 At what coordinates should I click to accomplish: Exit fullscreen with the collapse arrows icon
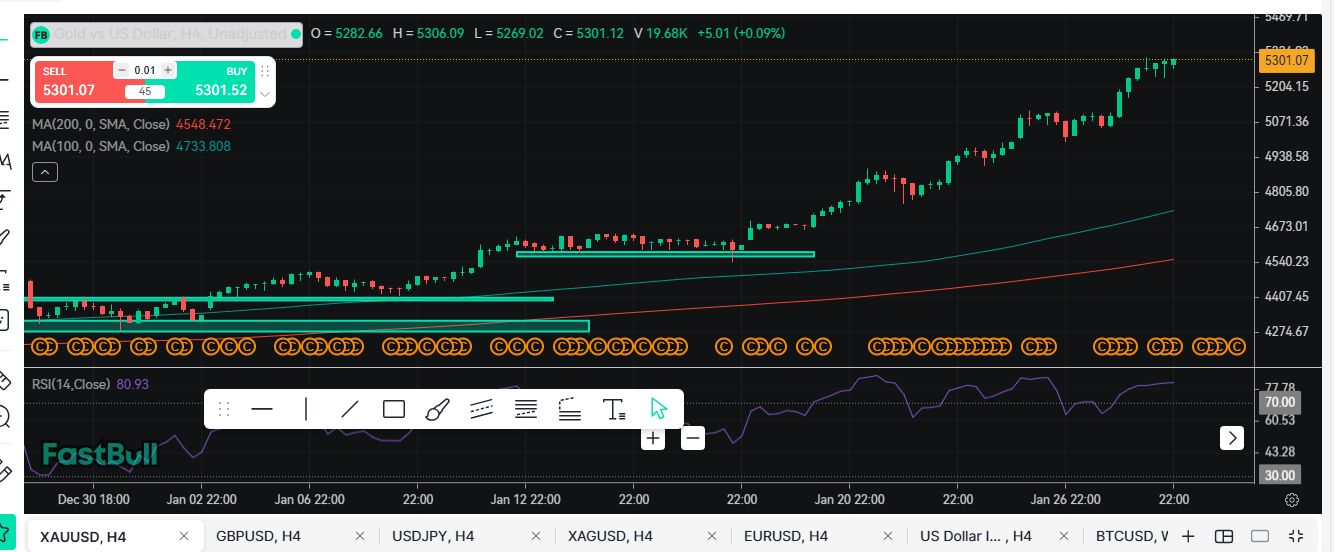pyautogui.click(x=1296, y=537)
